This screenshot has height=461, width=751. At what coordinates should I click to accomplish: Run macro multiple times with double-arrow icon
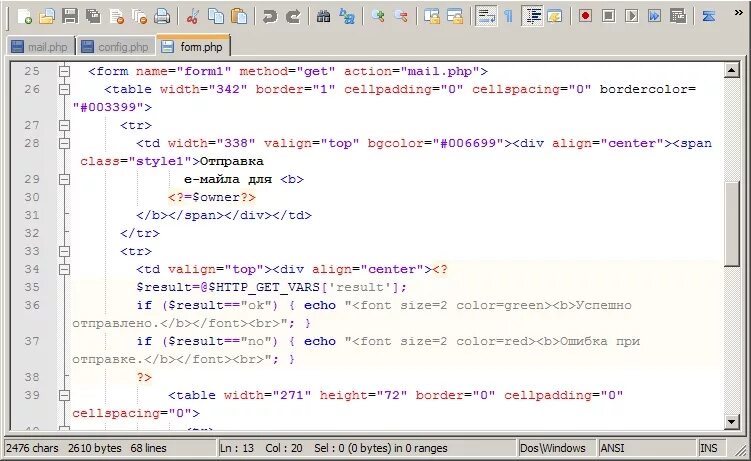[654, 17]
